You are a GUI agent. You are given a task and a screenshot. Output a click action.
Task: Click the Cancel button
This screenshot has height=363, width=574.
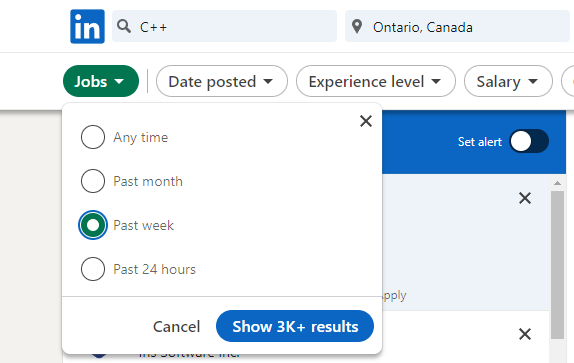point(176,326)
